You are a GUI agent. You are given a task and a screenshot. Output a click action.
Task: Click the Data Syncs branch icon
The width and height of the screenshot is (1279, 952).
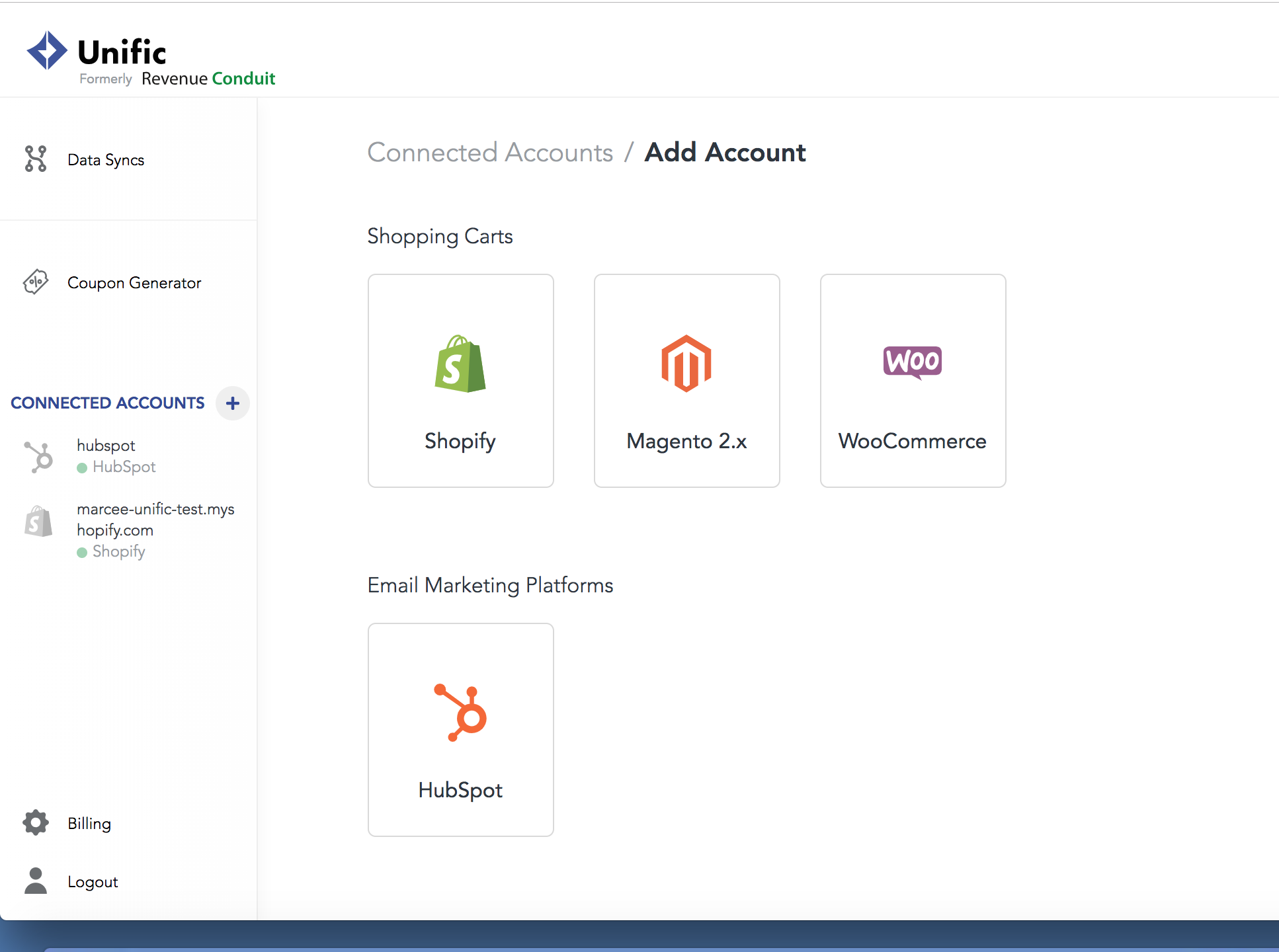point(36,159)
